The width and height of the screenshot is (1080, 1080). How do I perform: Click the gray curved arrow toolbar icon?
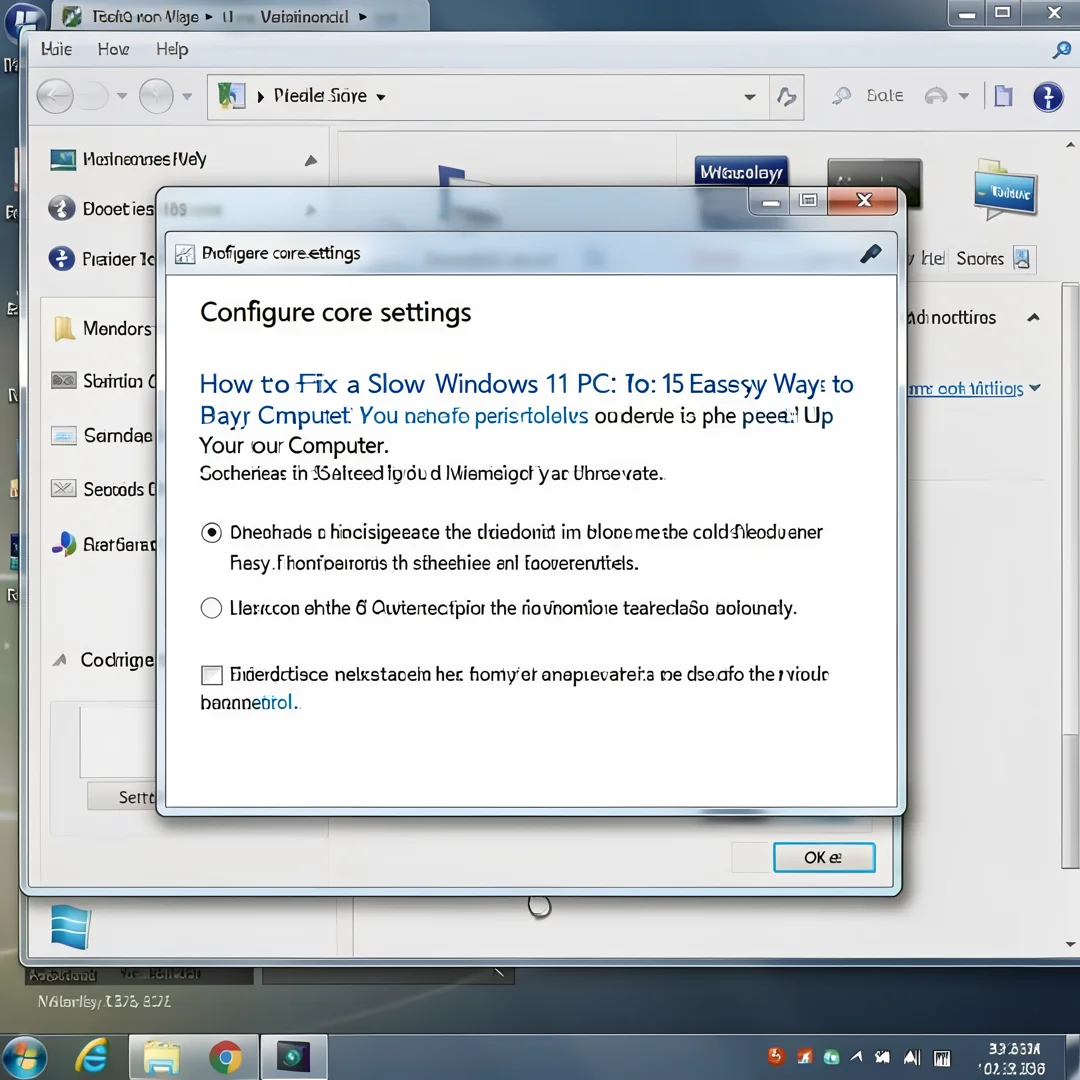[935, 96]
